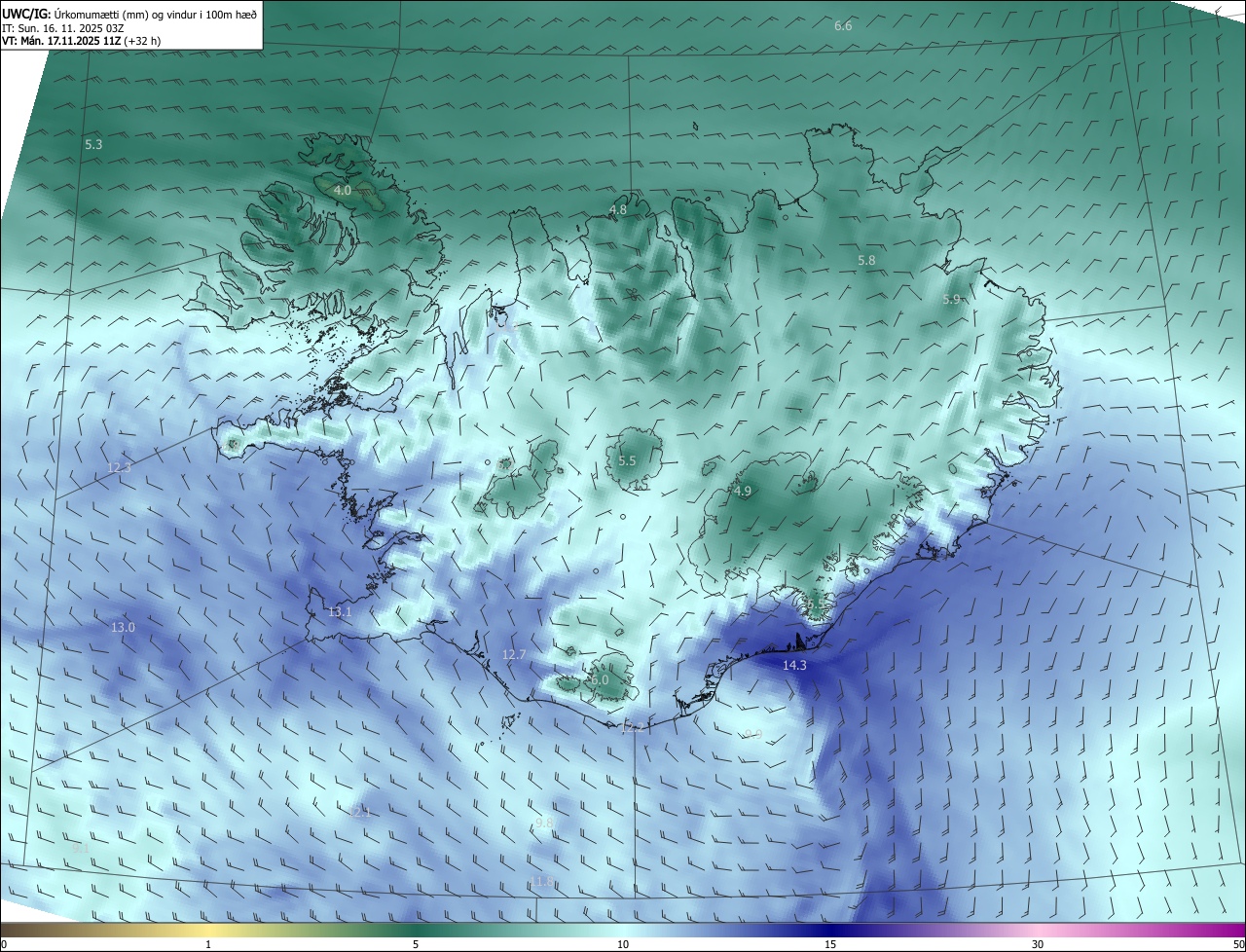Viewport: 1246px width, 952px height.
Task: Click the map value label '11.8'
Action: tap(541, 882)
